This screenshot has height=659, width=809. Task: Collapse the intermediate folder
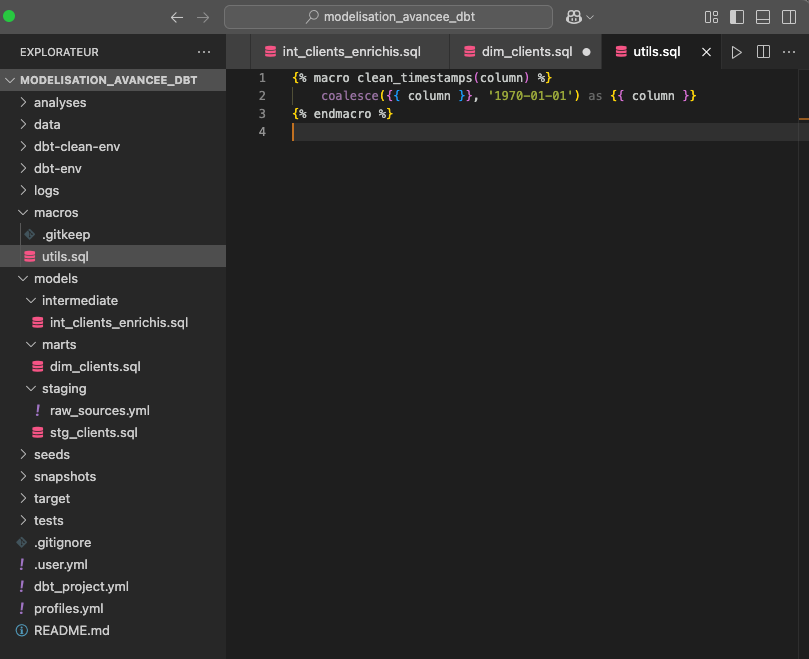(x=113, y=300)
